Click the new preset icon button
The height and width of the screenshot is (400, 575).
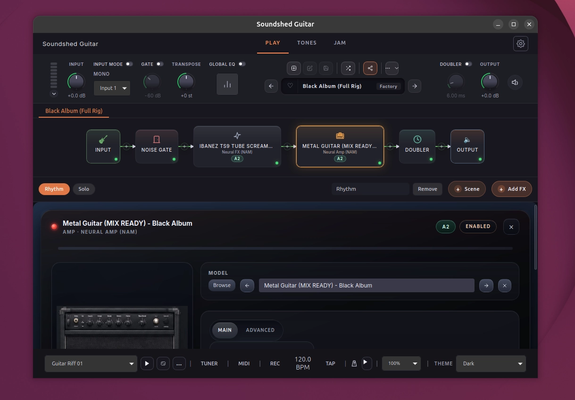point(294,68)
